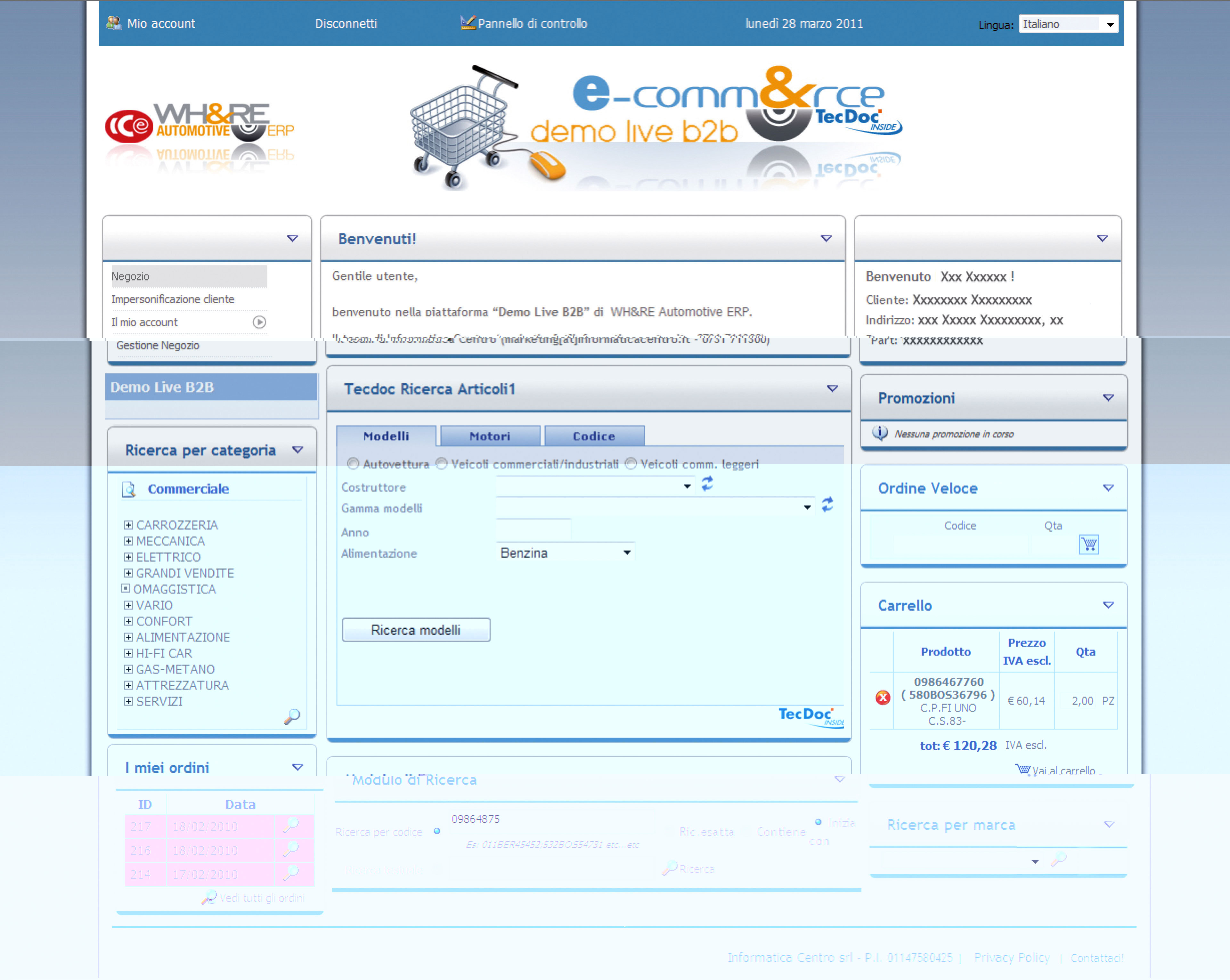This screenshot has height=980, width=1230.
Task: Click the Commerciale document search icon
Action: [x=129, y=489]
